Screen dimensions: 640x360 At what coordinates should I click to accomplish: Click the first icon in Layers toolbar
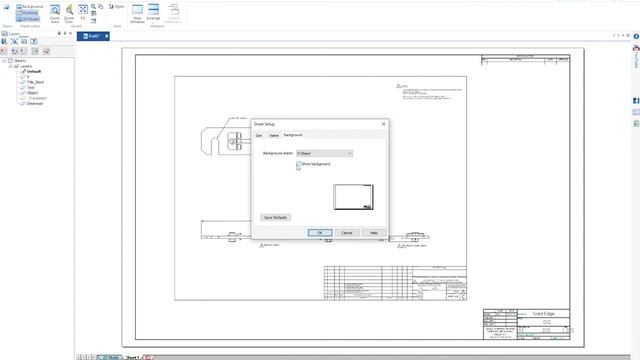pos(4,41)
